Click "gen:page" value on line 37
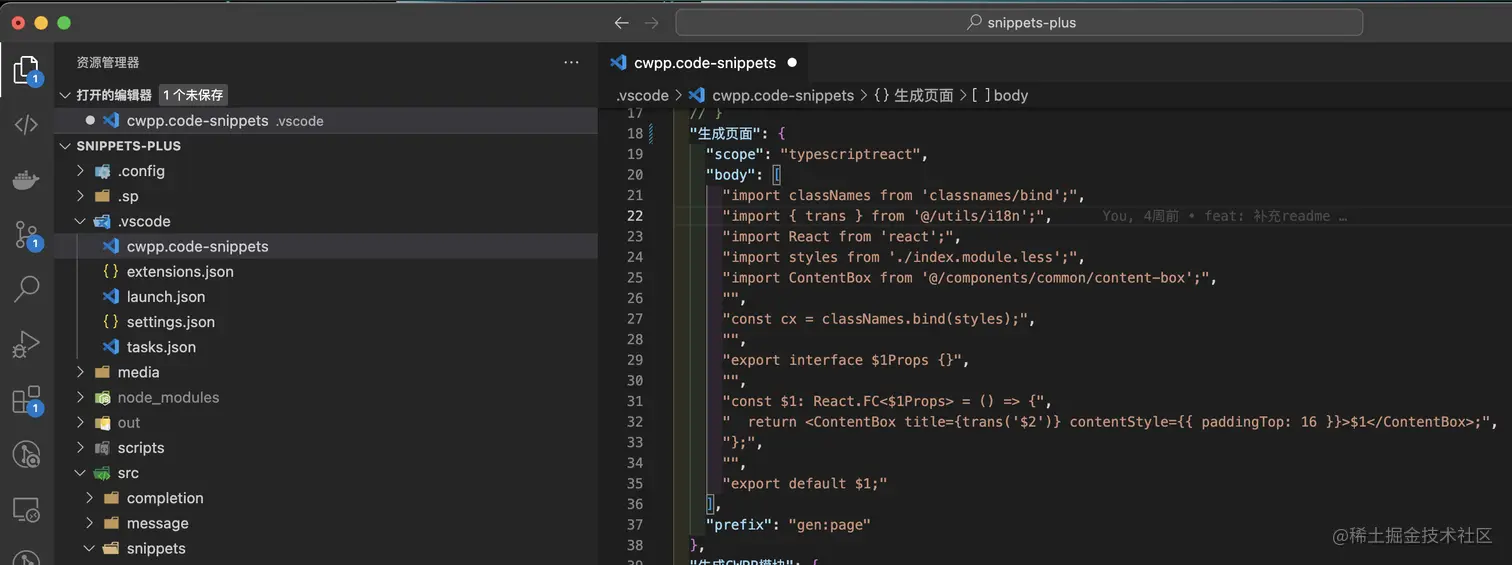The width and height of the screenshot is (1512, 565). 830,524
